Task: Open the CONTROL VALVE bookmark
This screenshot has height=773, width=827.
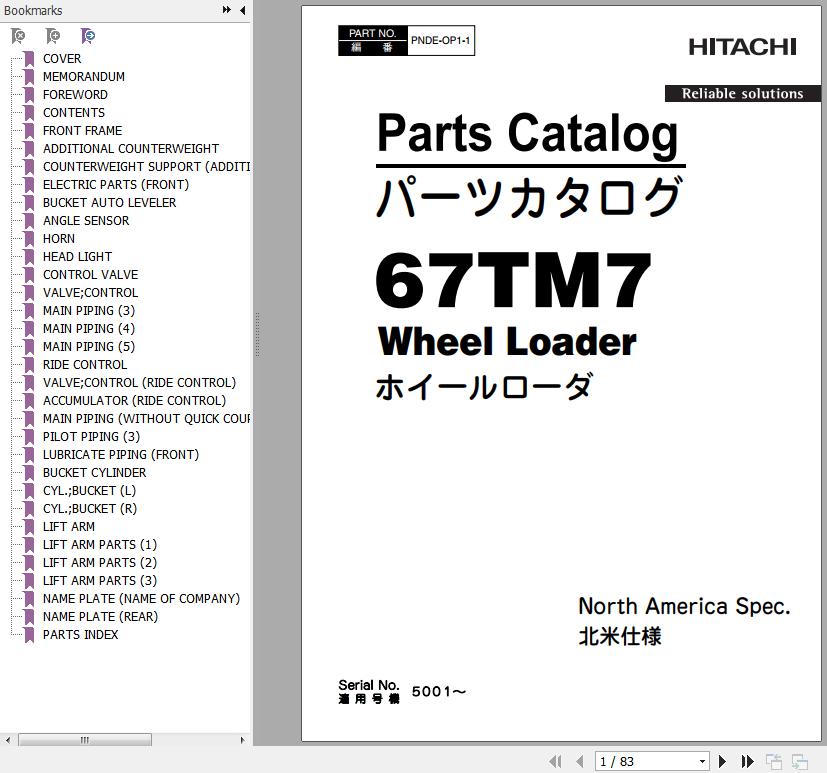Action: [x=90, y=274]
